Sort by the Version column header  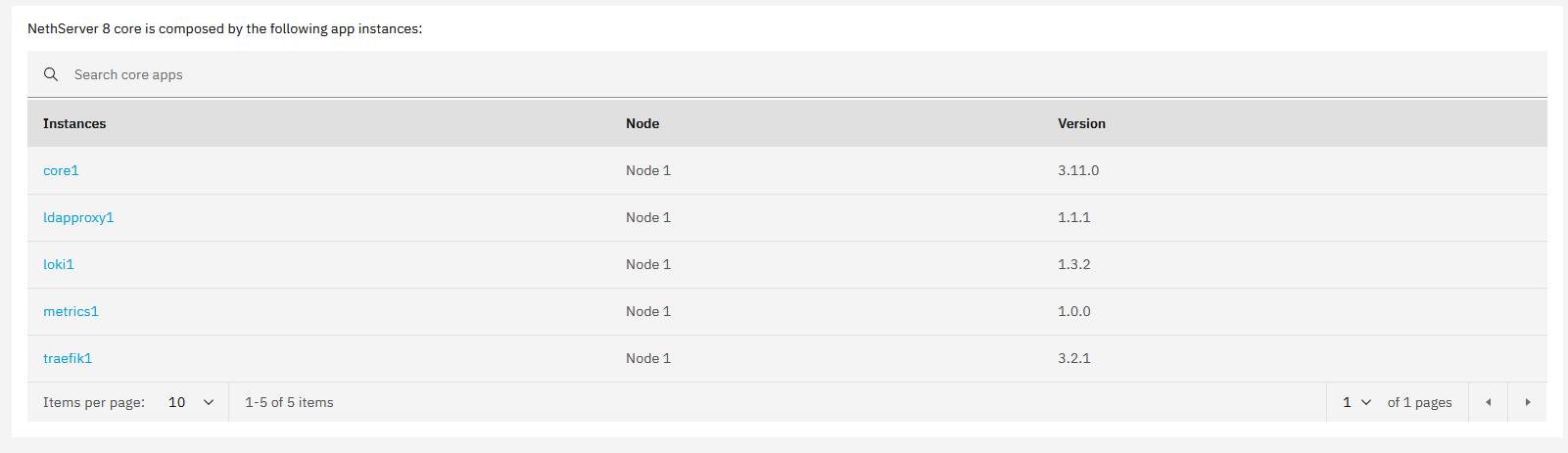pyautogui.click(x=1081, y=123)
